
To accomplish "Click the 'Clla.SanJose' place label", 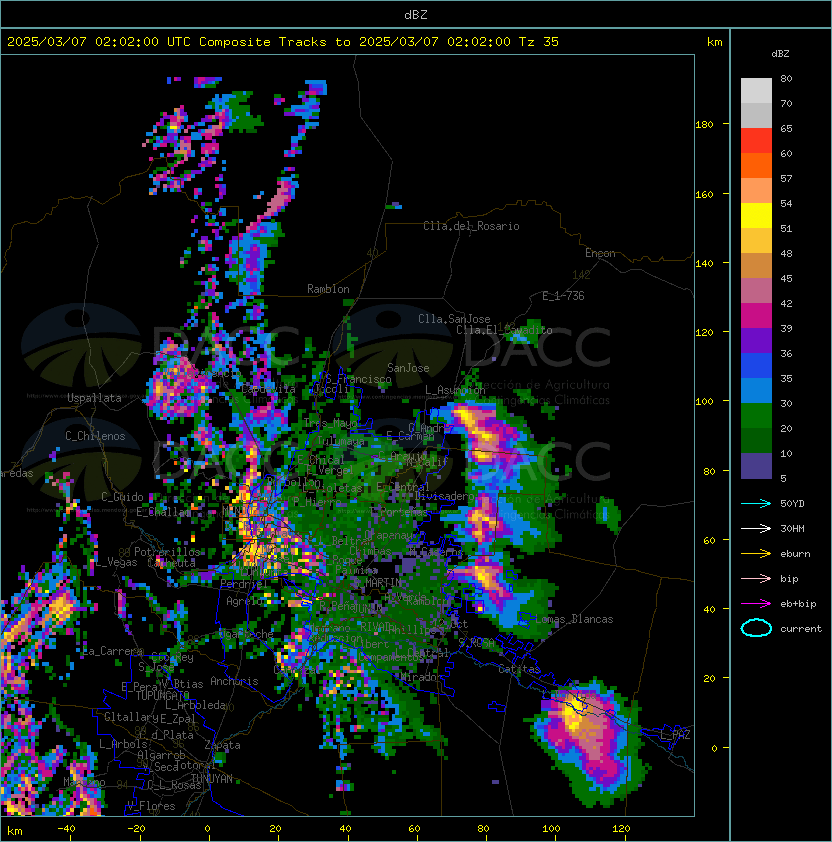I will [x=454, y=319].
